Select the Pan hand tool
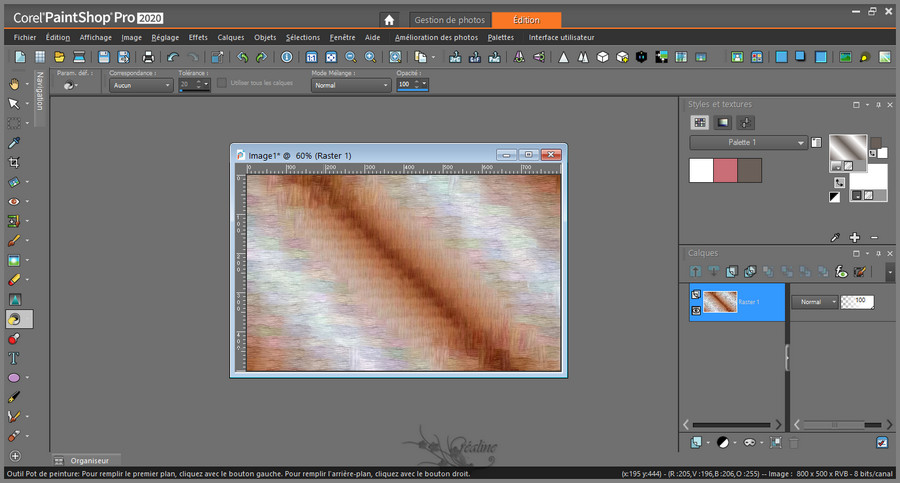This screenshot has width=900, height=483. click(x=14, y=84)
